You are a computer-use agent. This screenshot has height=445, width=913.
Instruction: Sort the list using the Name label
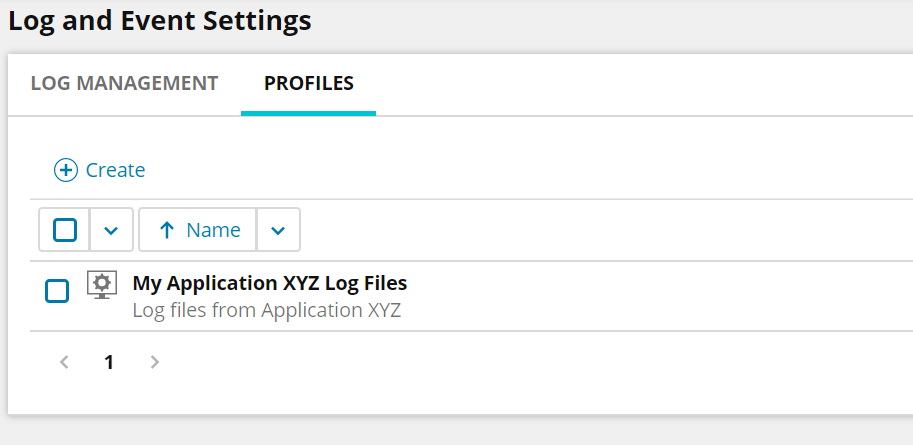[x=213, y=230]
